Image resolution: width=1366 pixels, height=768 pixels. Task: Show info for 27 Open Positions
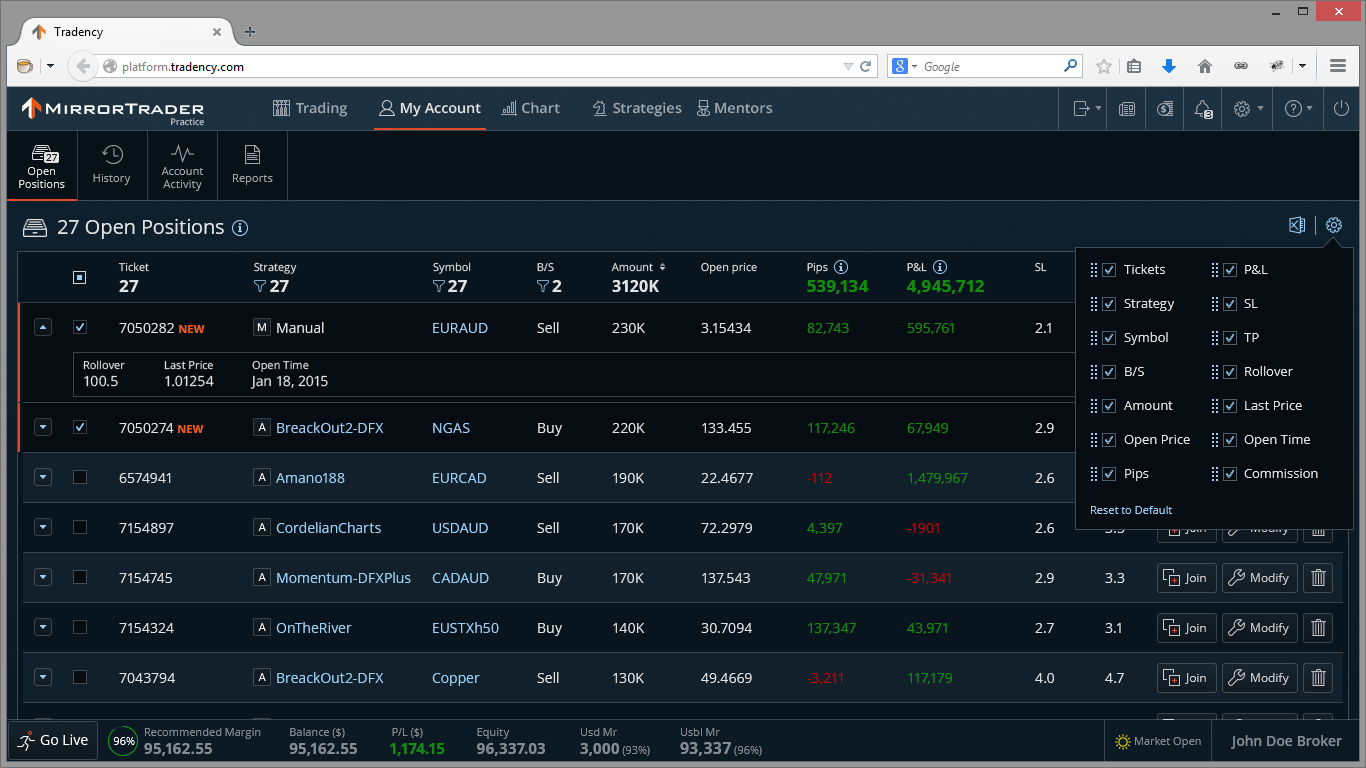coord(240,228)
